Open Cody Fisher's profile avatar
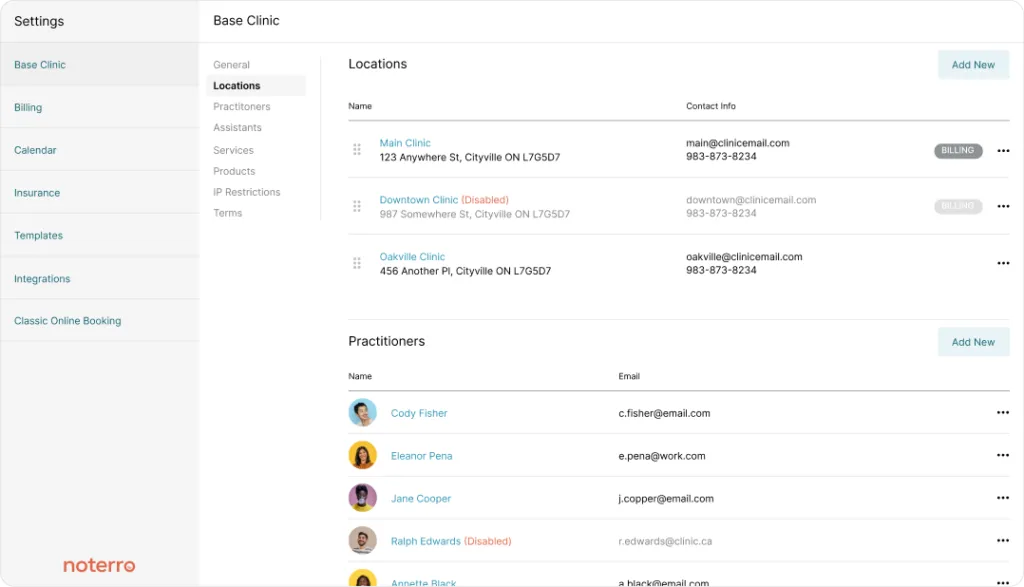Viewport: 1024px width, 587px height. point(362,413)
